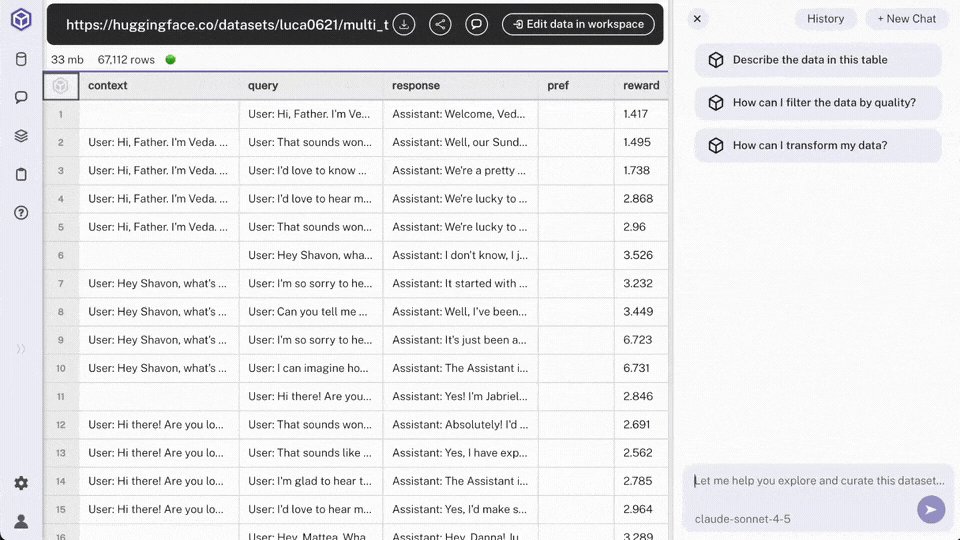Choose 'Describe the data in this table' suggestion
The height and width of the screenshot is (540, 960).
(818, 60)
